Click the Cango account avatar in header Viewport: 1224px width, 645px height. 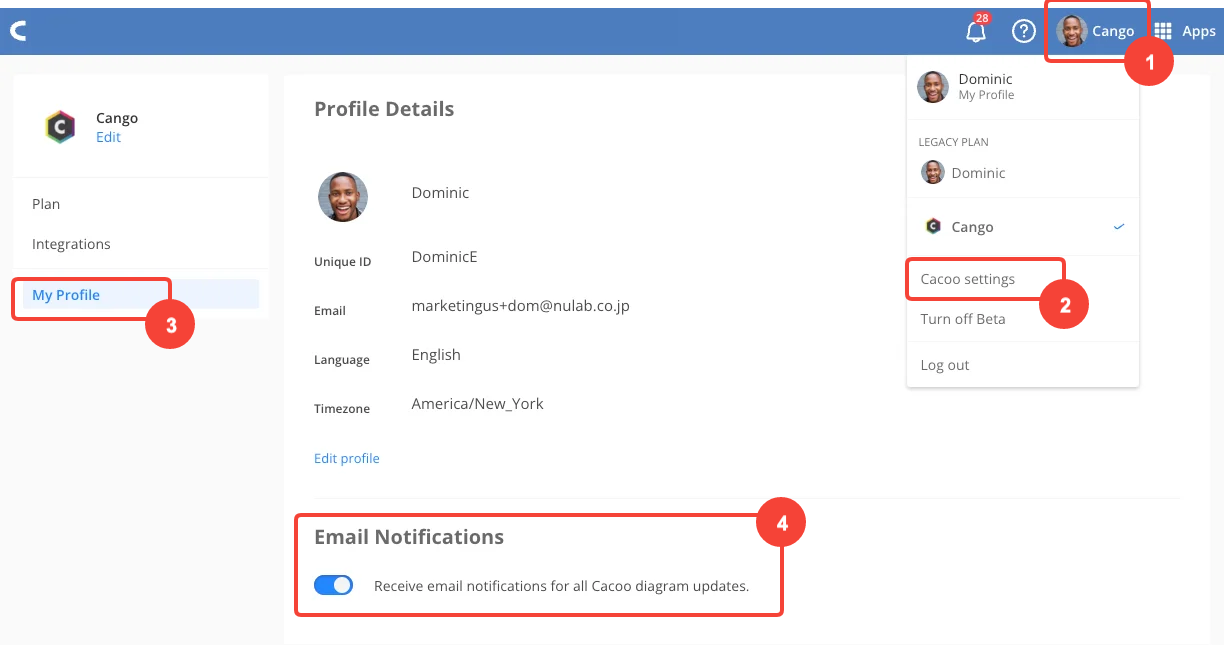tap(1072, 31)
